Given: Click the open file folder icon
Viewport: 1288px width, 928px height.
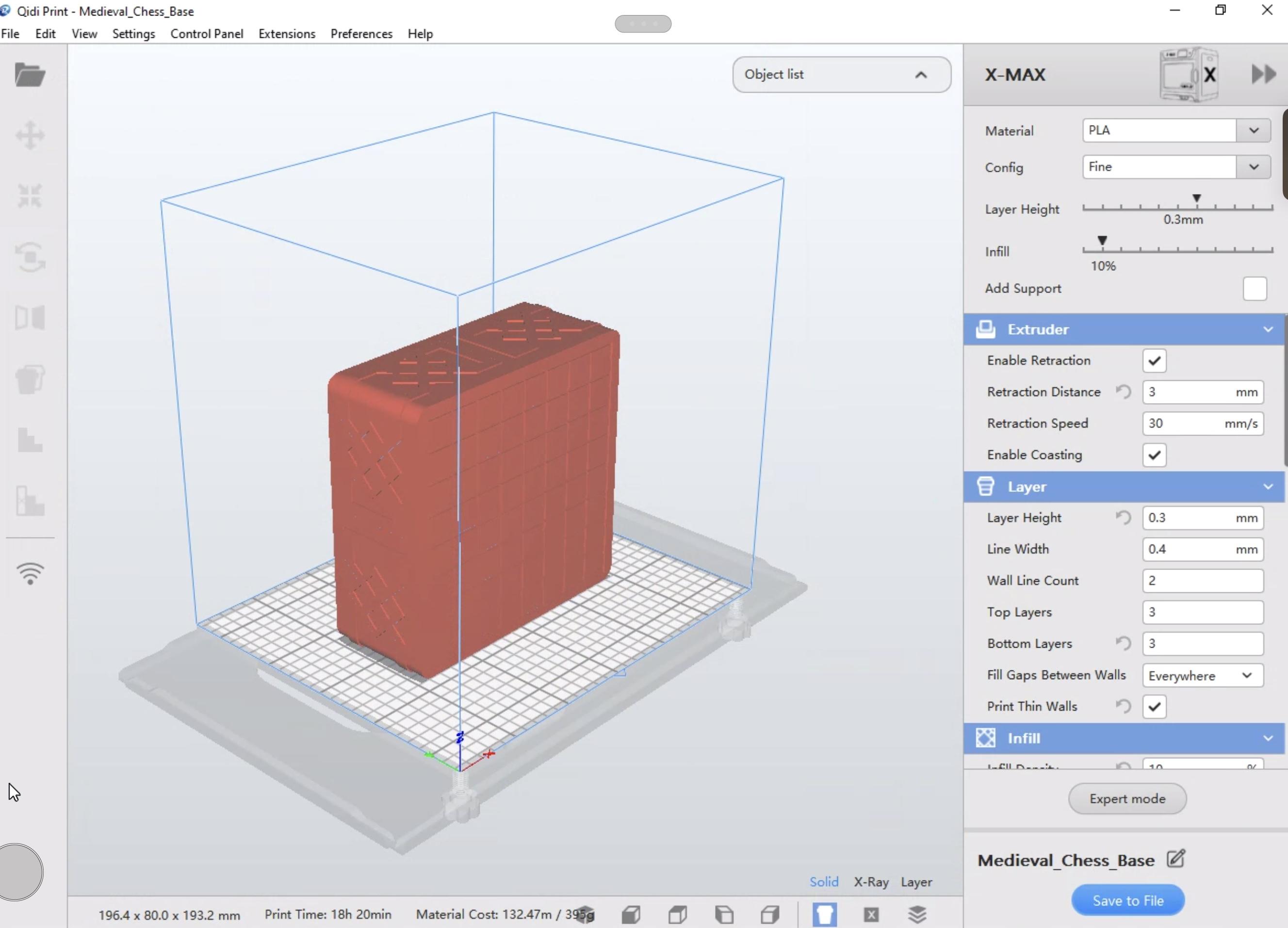Looking at the screenshot, I should click(30, 75).
